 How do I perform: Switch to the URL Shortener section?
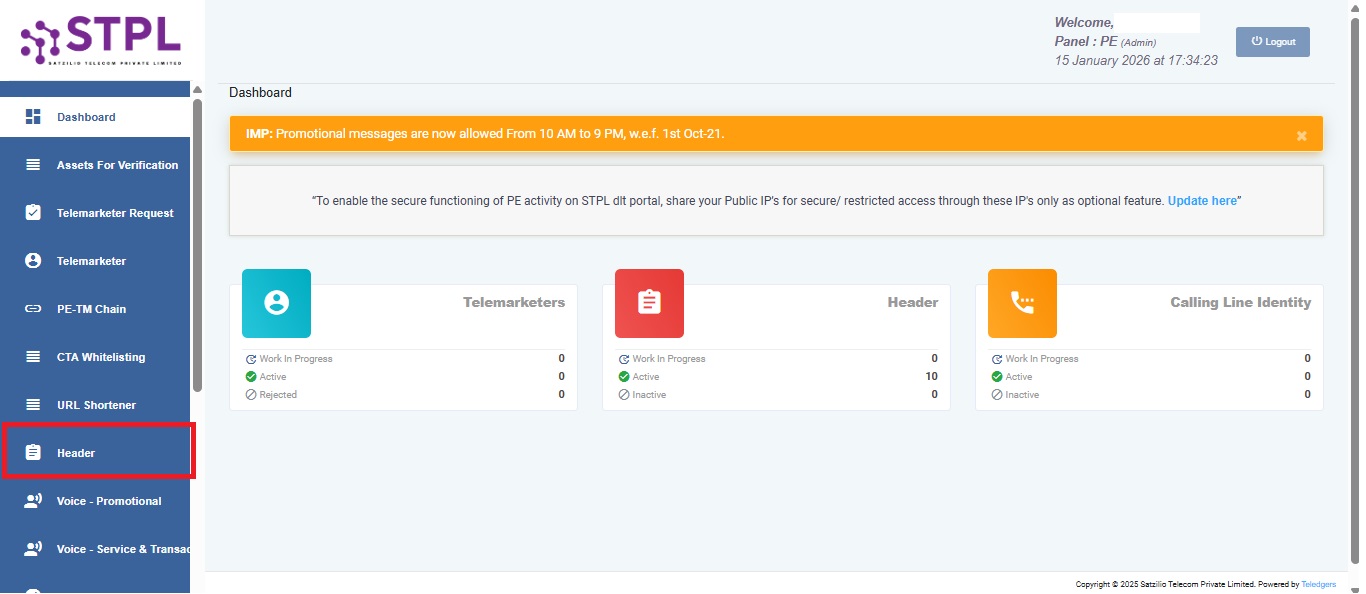coord(97,405)
